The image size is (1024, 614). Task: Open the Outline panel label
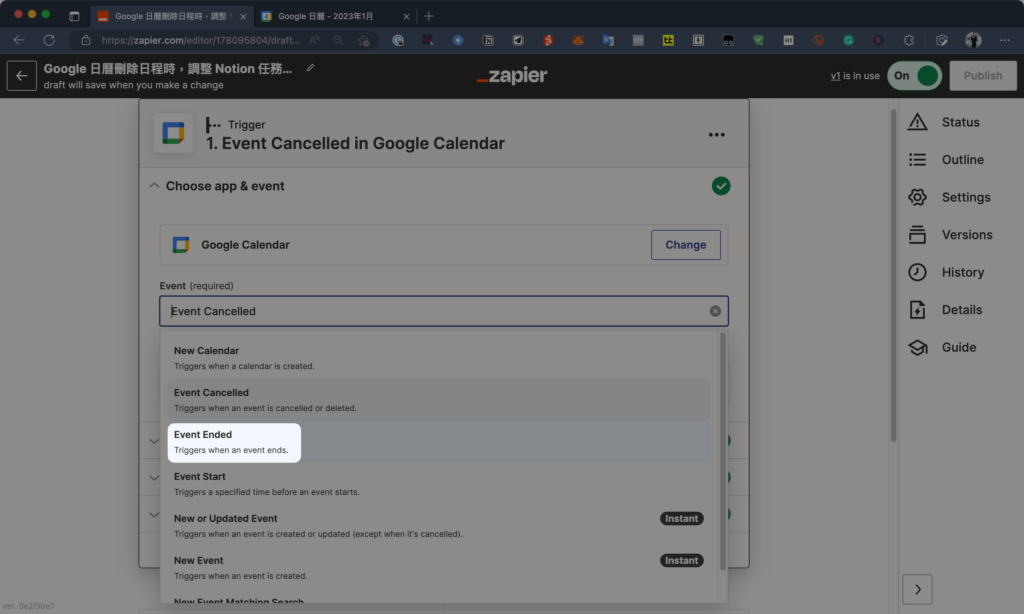[963, 159]
